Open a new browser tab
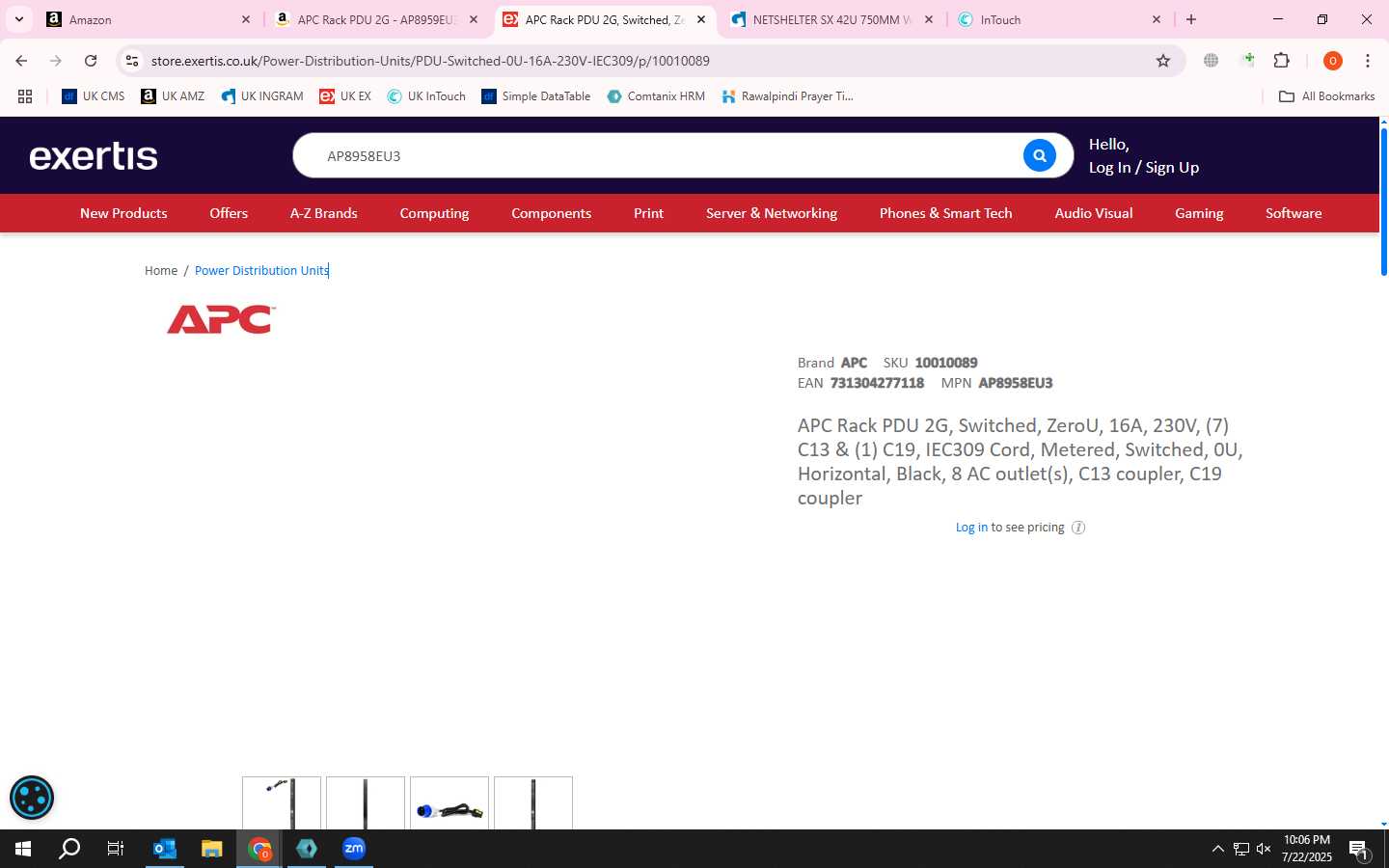Image resolution: width=1389 pixels, height=868 pixels. pyautogui.click(x=1191, y=19)
